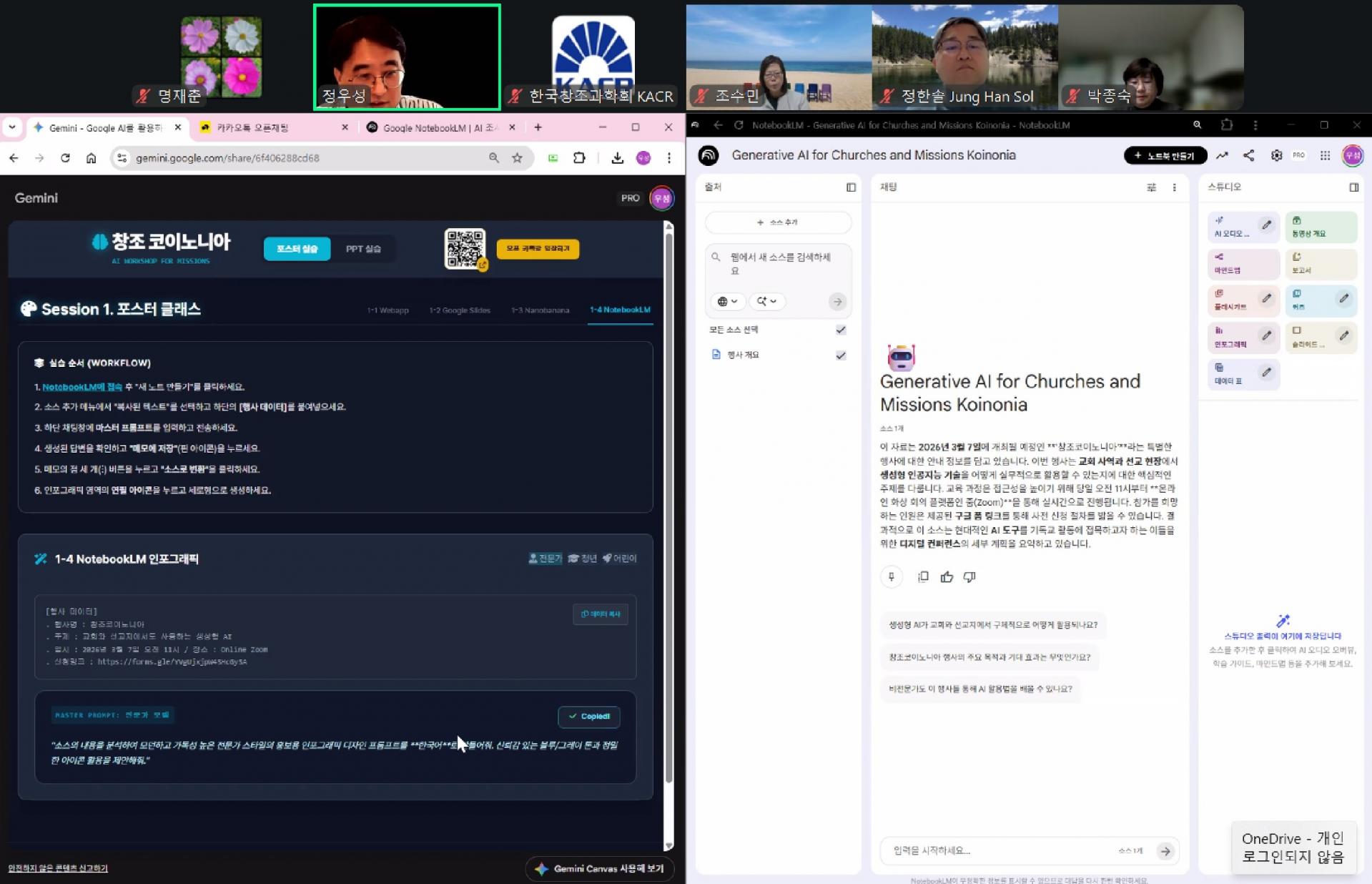Collapse the 출처 sources panel
This screenshot has width=1372, height=884.
pos(851,187)
